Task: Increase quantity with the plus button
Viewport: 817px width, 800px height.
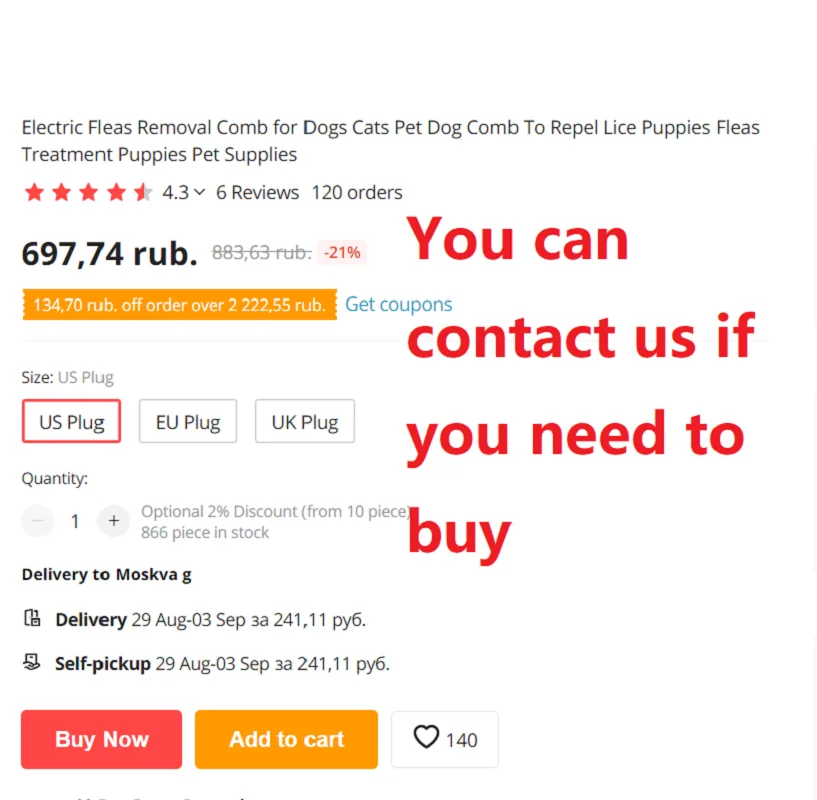Action: click(114, 520)
